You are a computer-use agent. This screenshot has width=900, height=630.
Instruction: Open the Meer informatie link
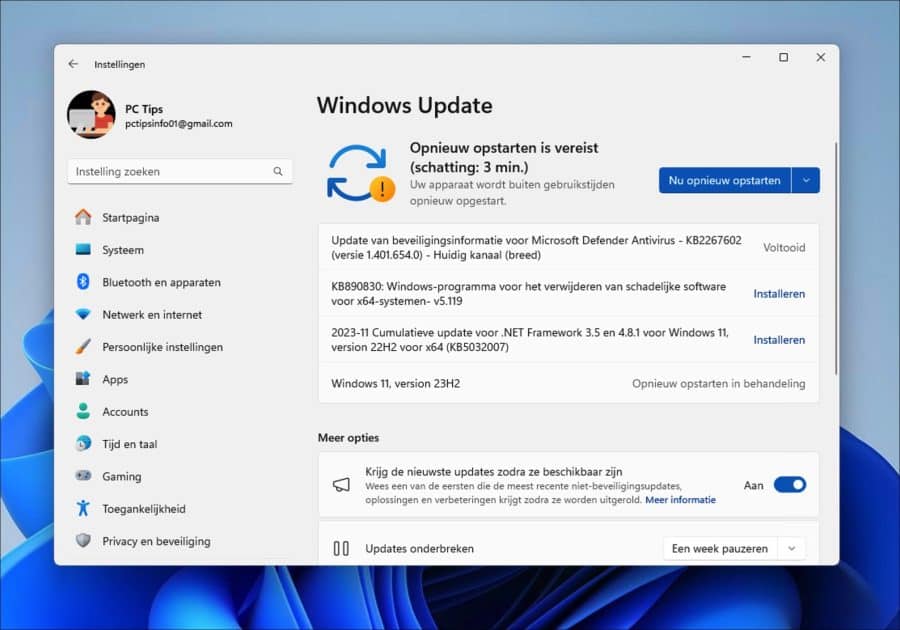coord(680,500)
